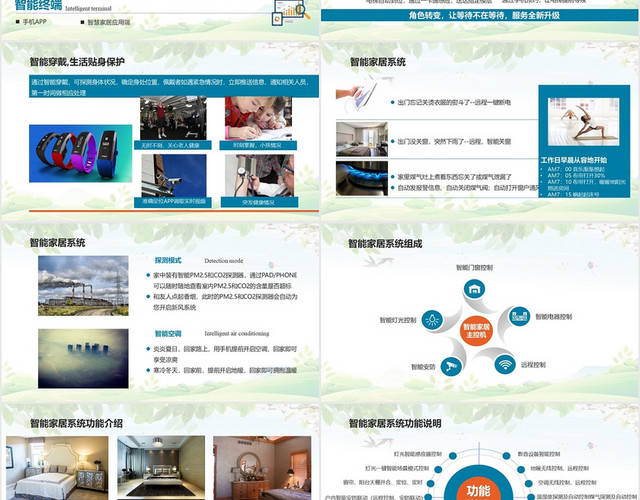Viewport: 640px width, 500px height.
Task: Select the factory smokestack photo
Action: coord(83,286)
